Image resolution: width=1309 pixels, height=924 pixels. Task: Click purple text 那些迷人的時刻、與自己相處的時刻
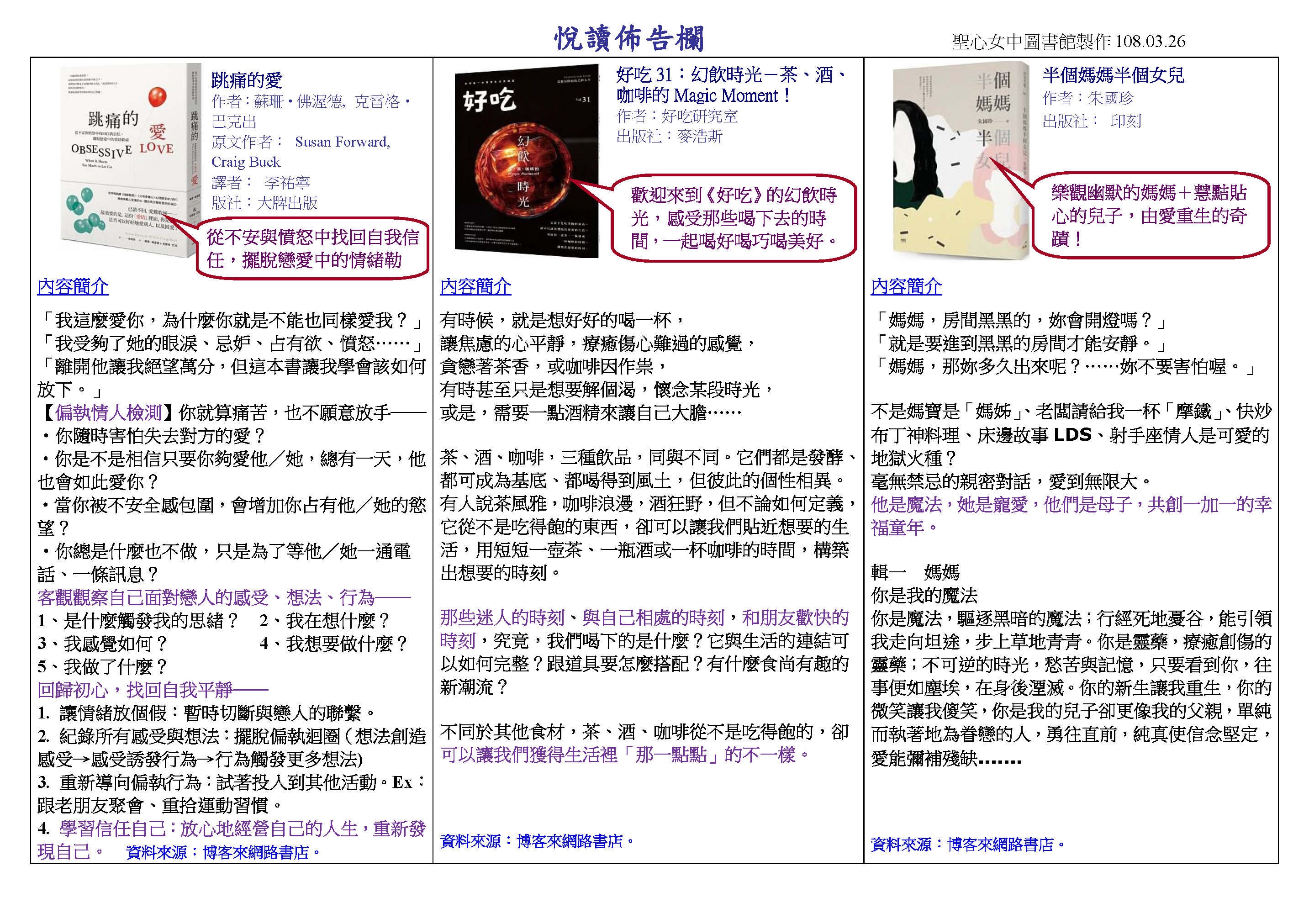coord(583,618)
